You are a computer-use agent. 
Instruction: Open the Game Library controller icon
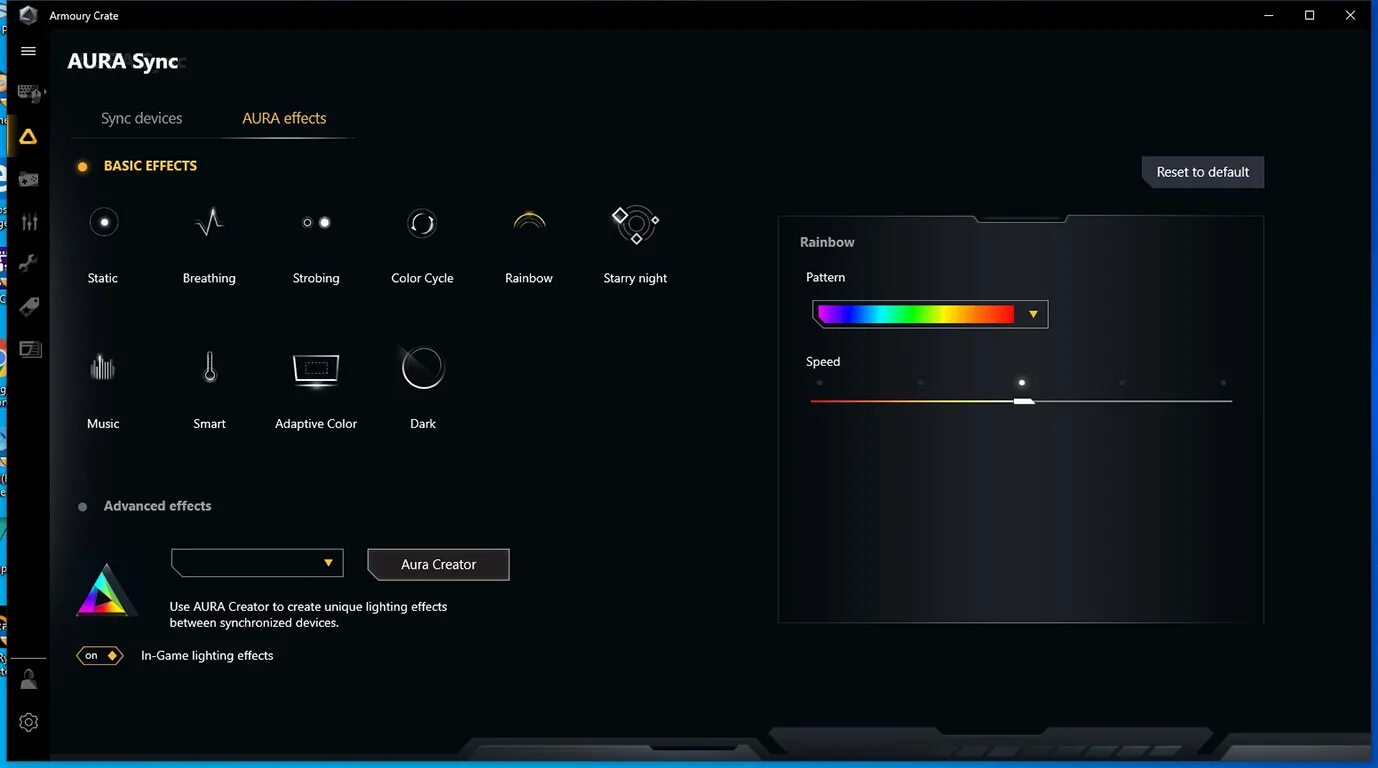(x=28, y=179)
